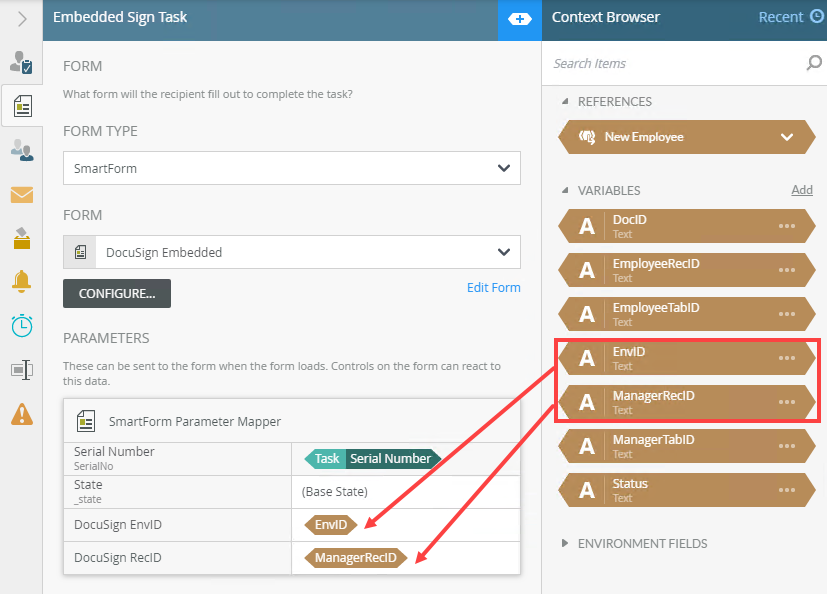The width and height of the screenshot is (827, 594).
Task: Click the CONFIGURE... button
Action: point(116,293)
